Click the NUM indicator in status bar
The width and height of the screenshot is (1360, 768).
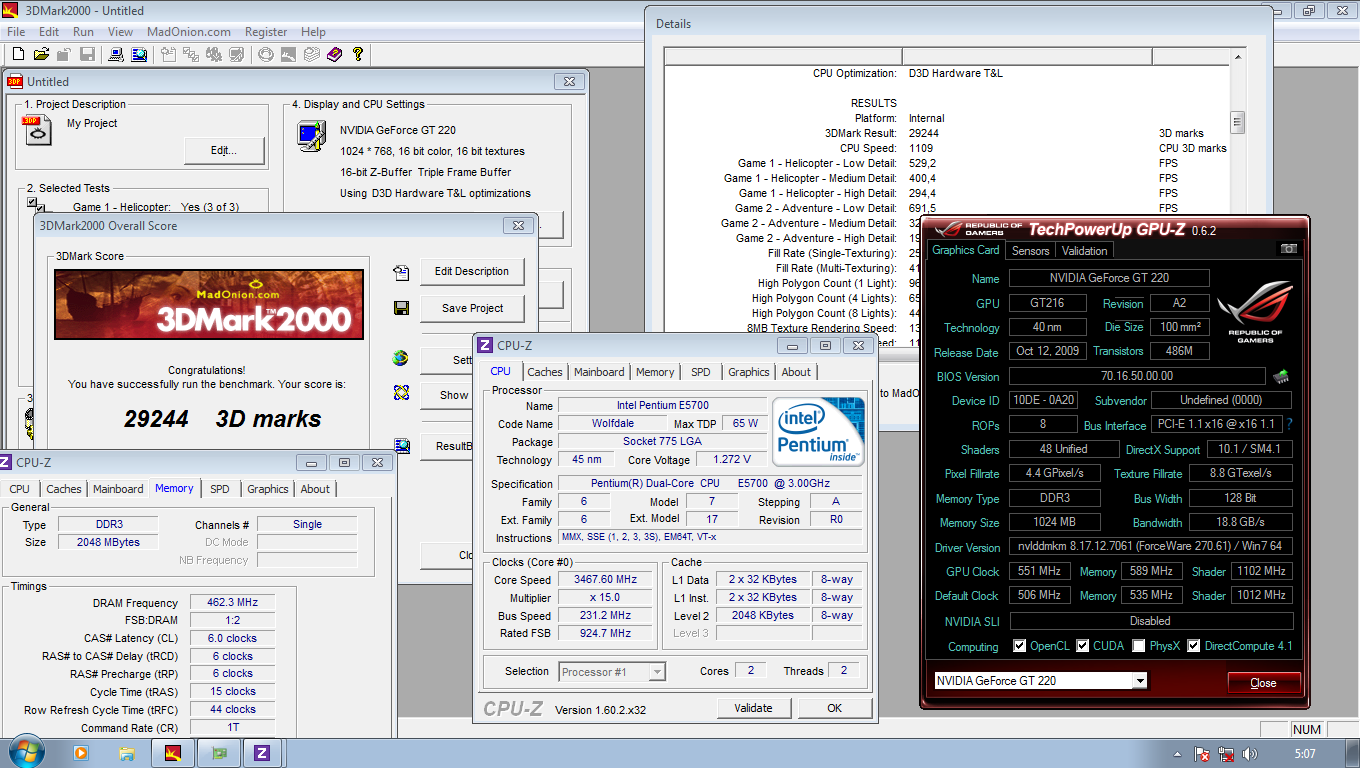coord(1307,730)
